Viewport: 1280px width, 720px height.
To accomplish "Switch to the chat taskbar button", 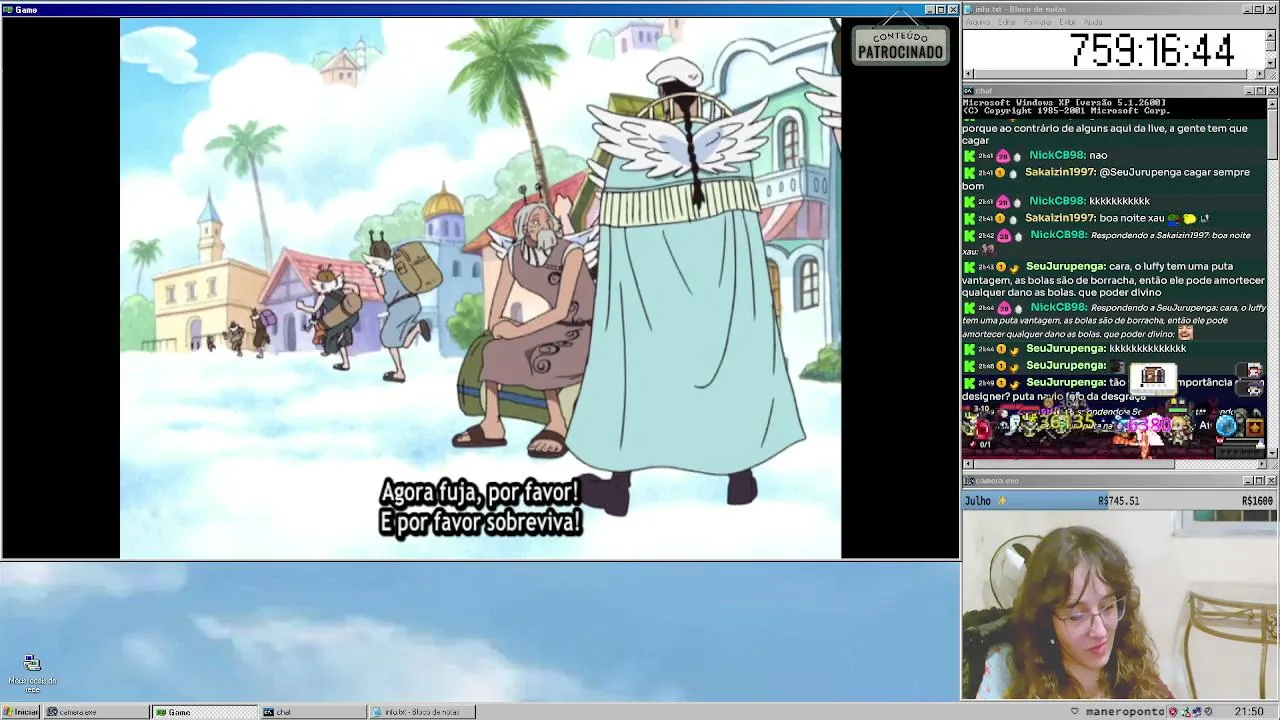I will 313,712.
